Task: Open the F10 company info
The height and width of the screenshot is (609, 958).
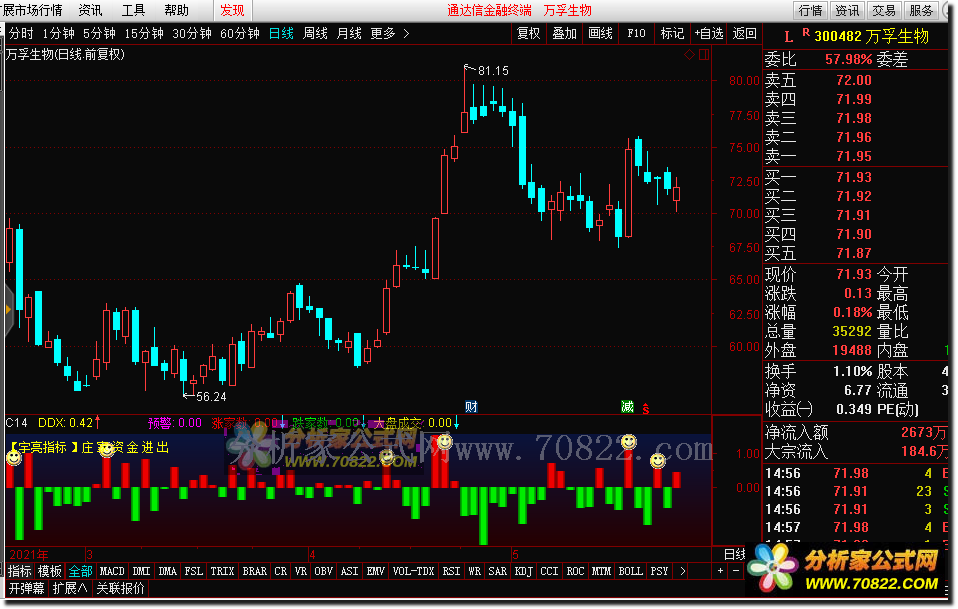Action: tap(636, 34)
